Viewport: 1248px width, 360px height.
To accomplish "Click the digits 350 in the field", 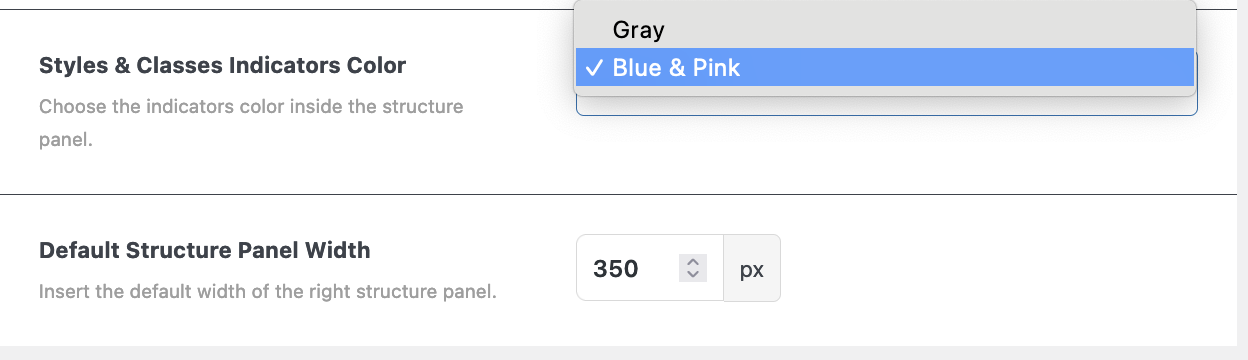I will 616,269.
